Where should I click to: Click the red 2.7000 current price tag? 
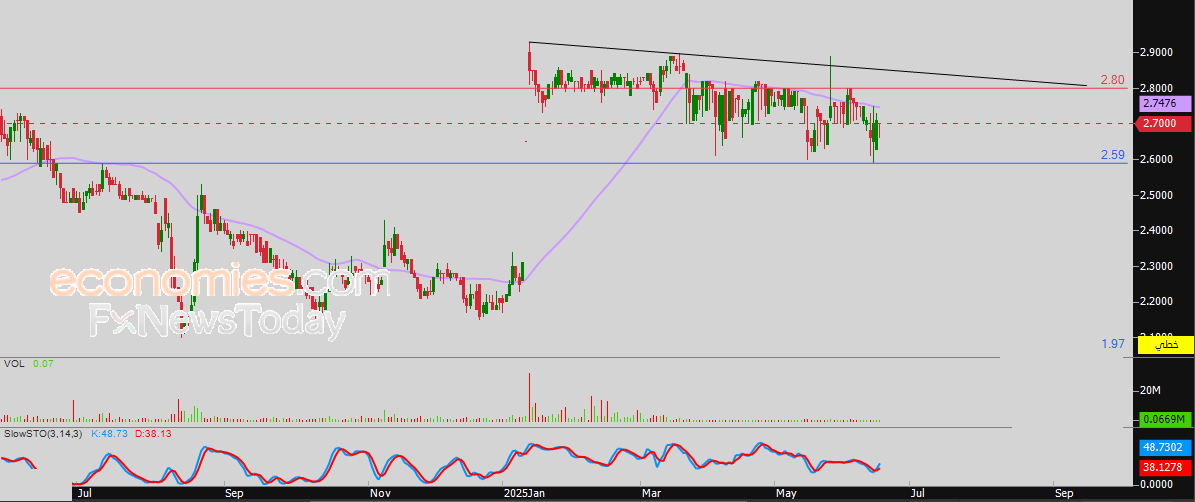point(1163,123)
